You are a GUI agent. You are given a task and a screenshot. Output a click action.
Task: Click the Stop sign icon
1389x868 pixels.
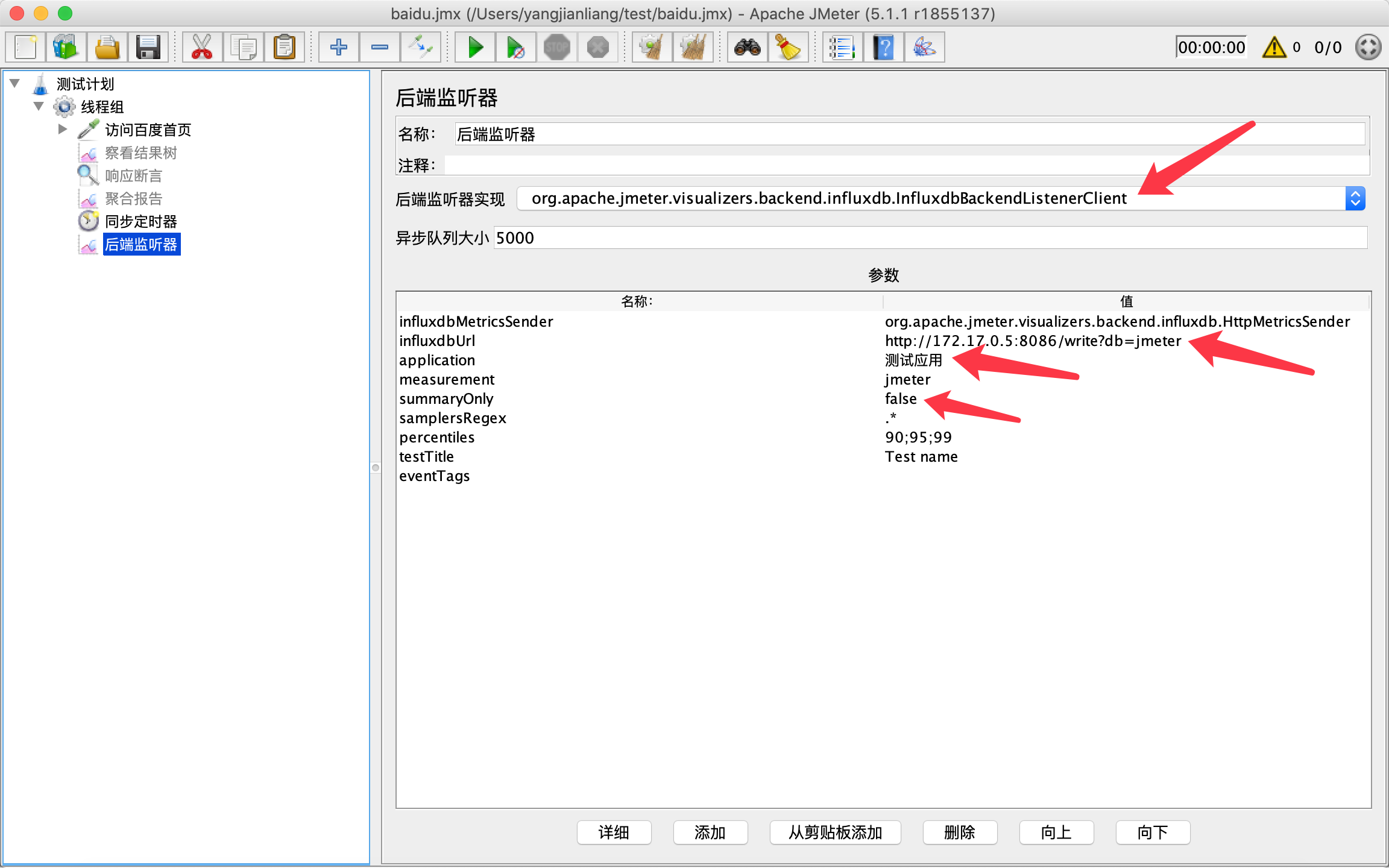pyautogui.click(x=556, y=47)
